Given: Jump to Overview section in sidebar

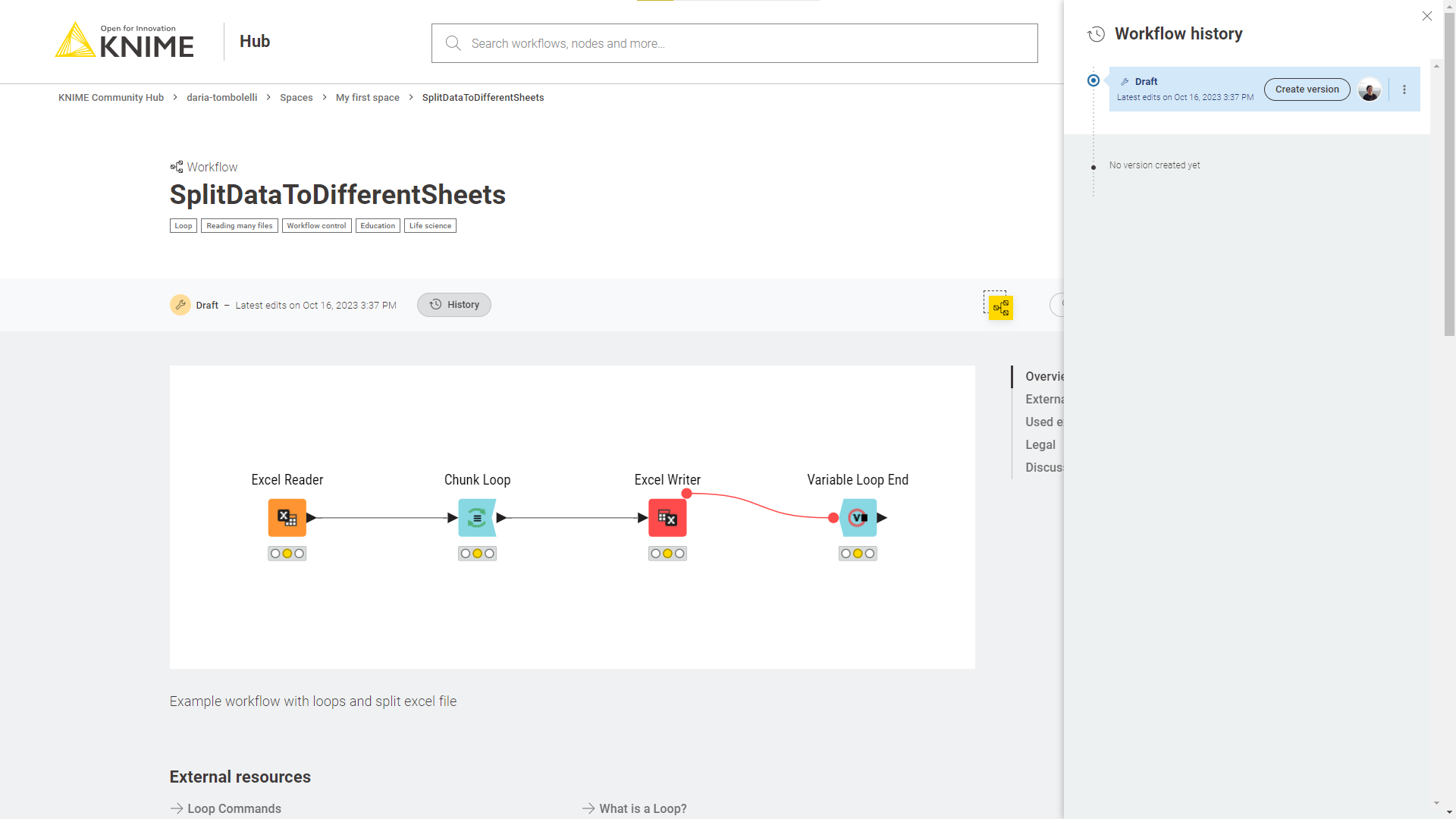Looking at the screenshot, I should [x=1044, y=376].
